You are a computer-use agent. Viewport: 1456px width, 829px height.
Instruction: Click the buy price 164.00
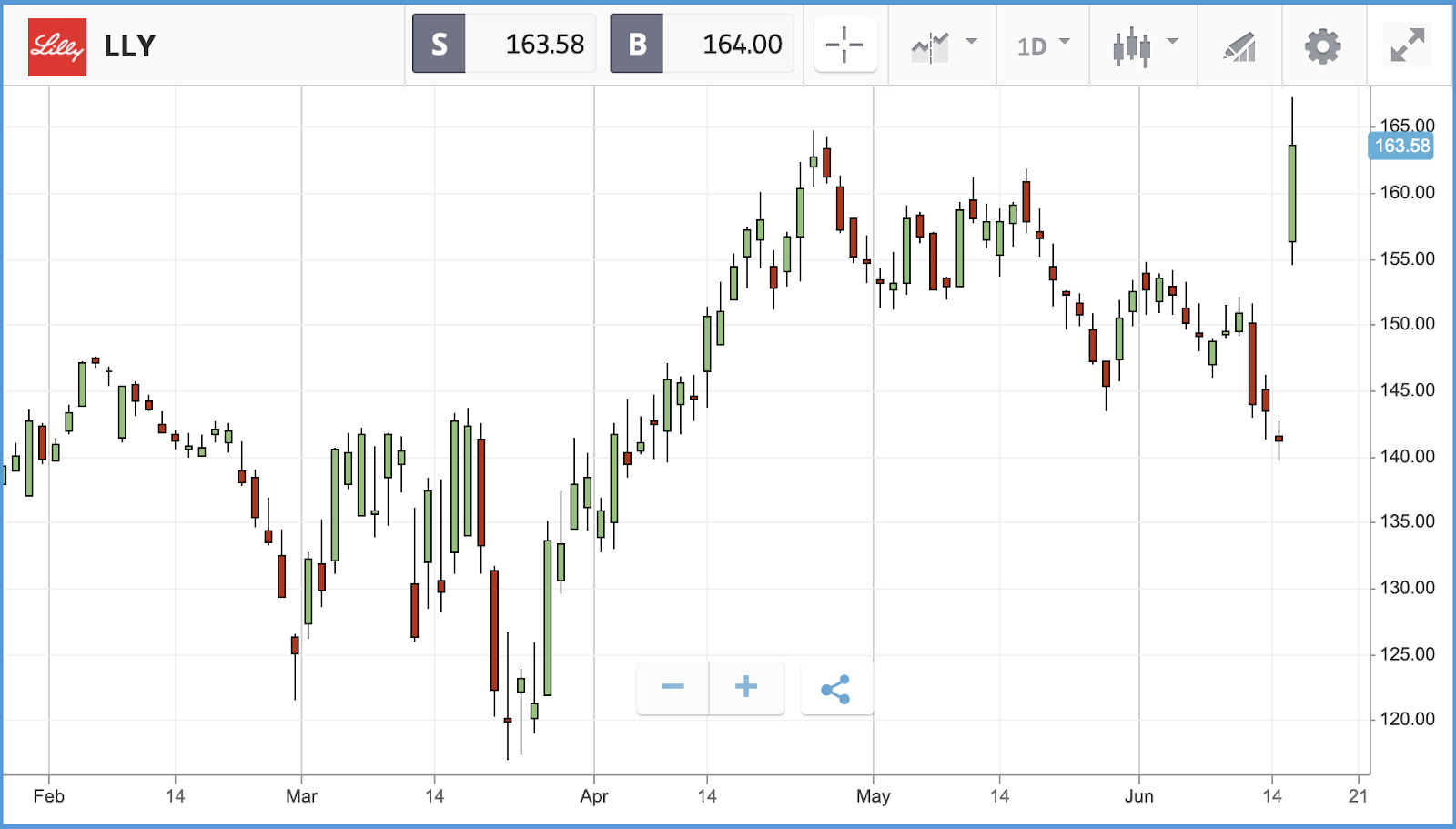point(742,44)
